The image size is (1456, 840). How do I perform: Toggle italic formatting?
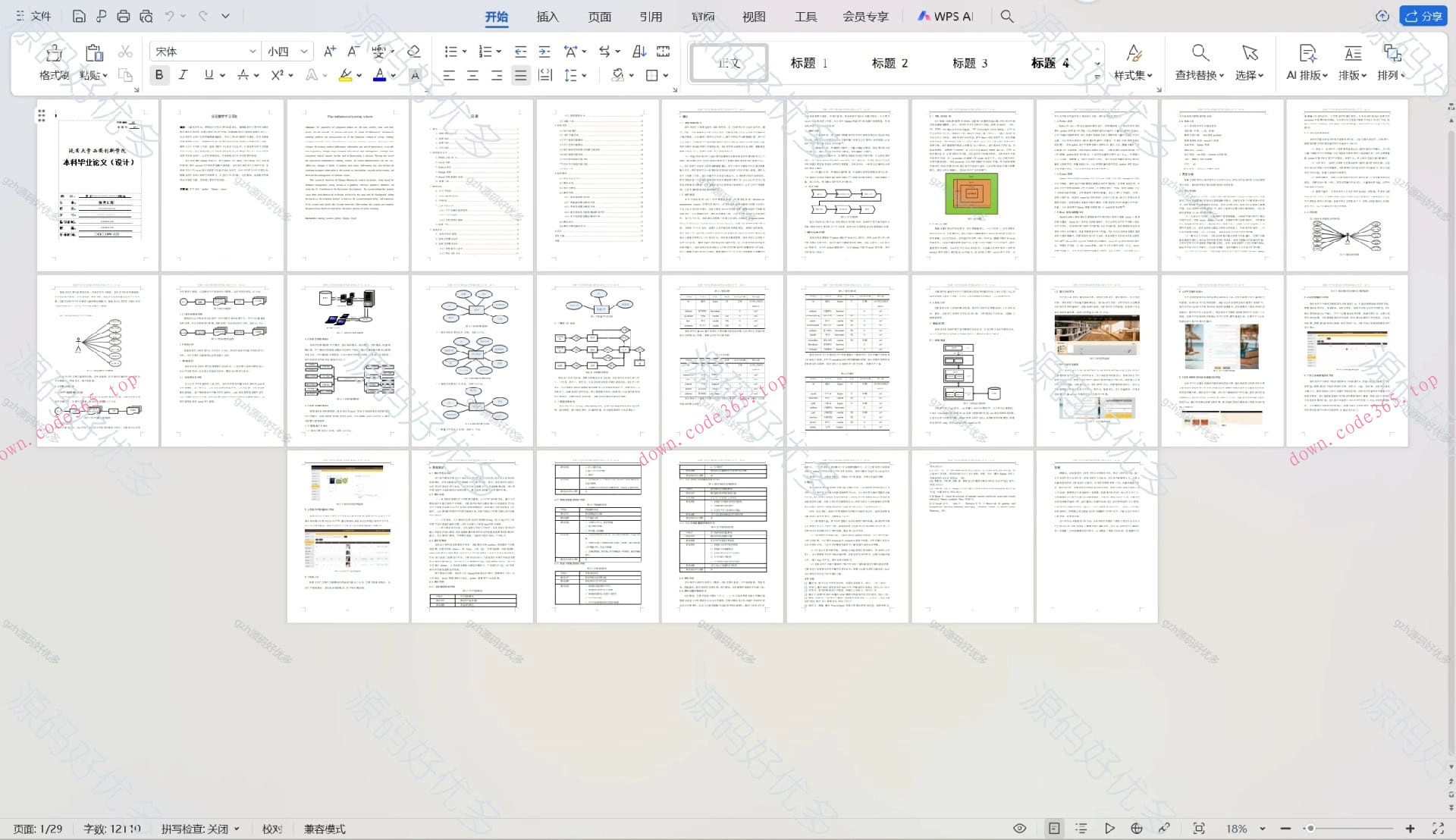click(183, 75)
